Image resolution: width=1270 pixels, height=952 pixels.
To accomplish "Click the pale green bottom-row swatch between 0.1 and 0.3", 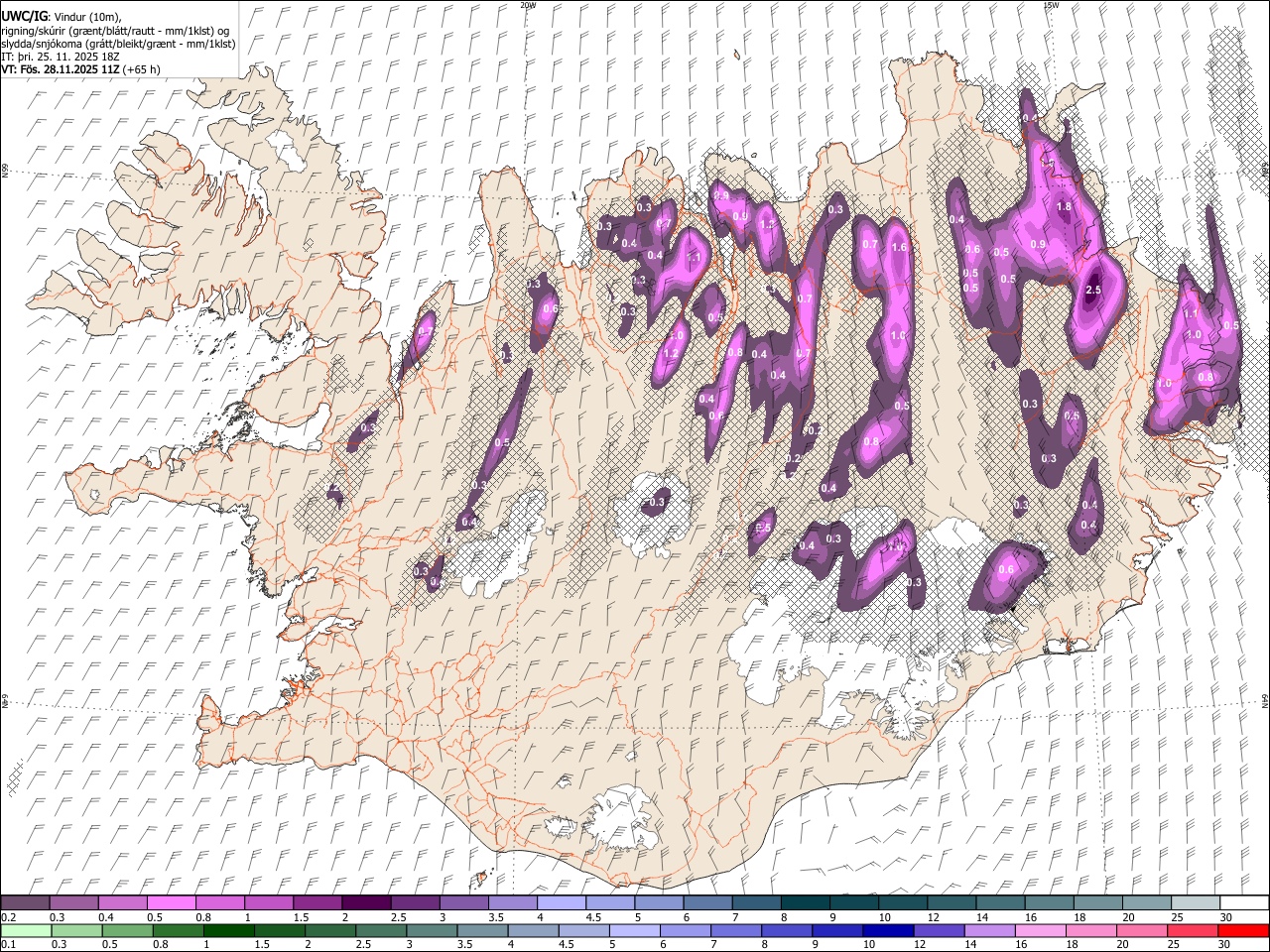I will point(25,930).
